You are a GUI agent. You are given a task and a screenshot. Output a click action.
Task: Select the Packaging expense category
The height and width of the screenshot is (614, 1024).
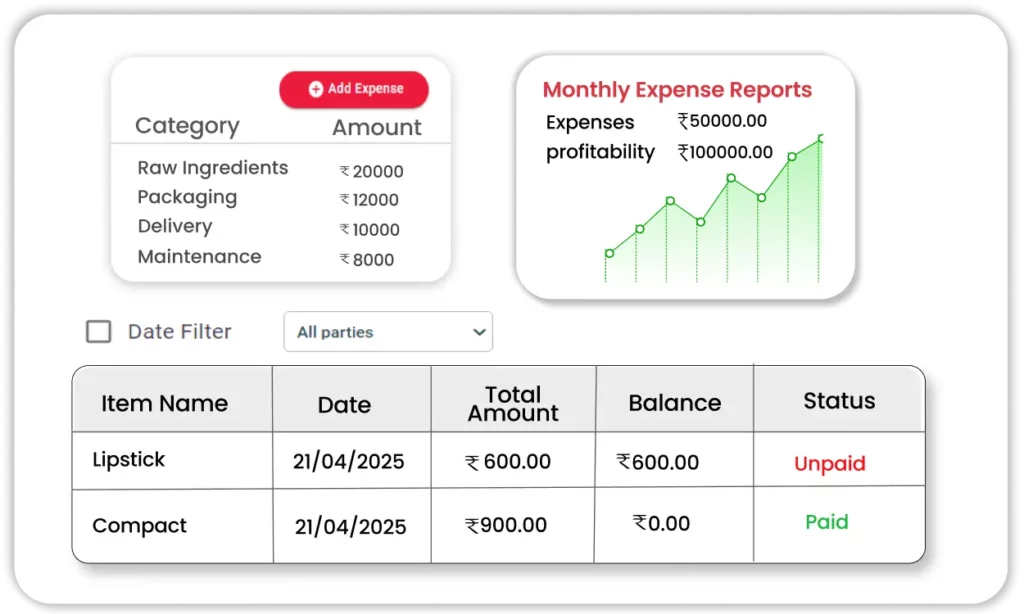[187, 197]
